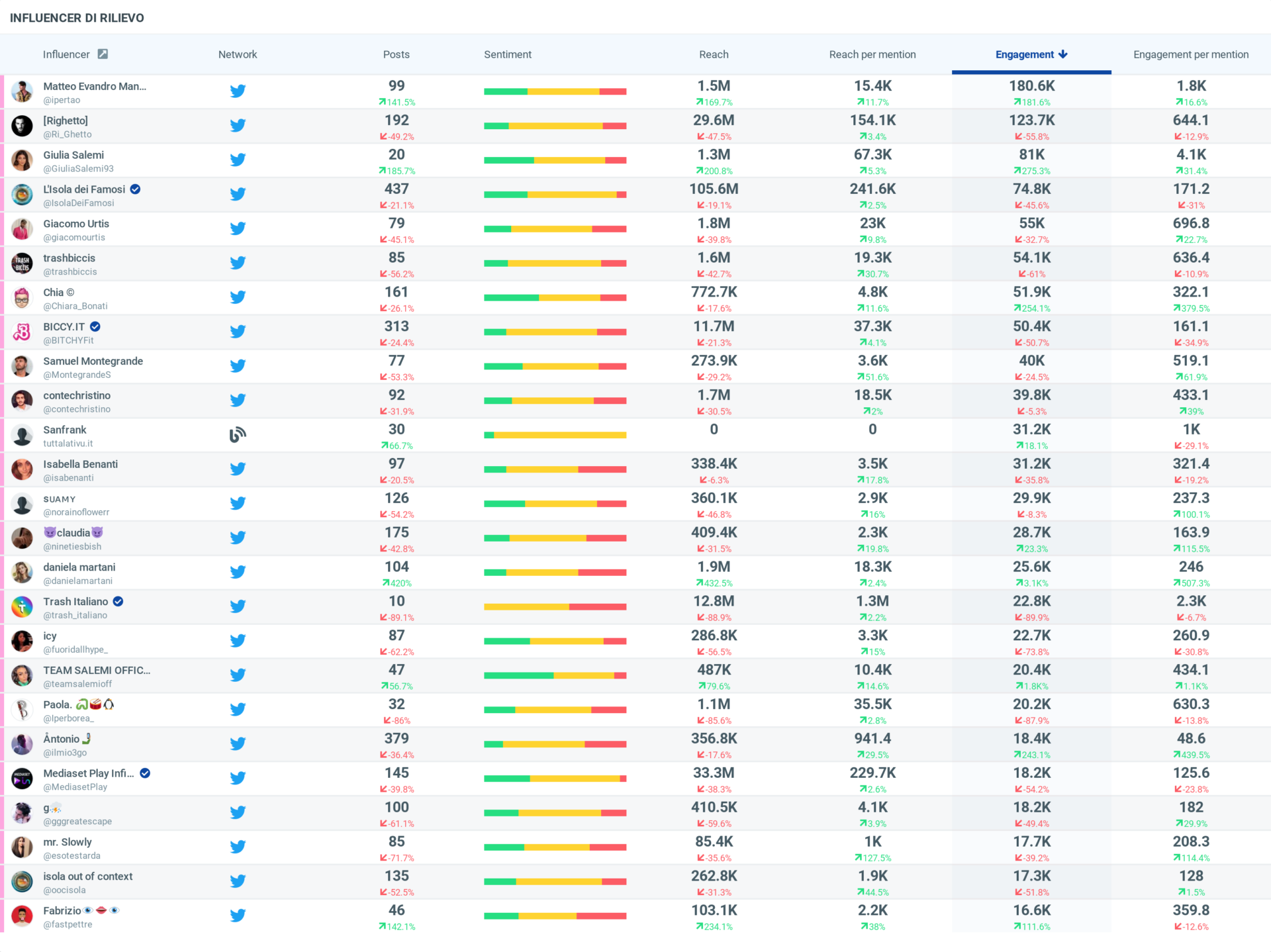Click Twitter icon in Chia © row
This screenshot has height=952, width=1271.
click(238, 297)
